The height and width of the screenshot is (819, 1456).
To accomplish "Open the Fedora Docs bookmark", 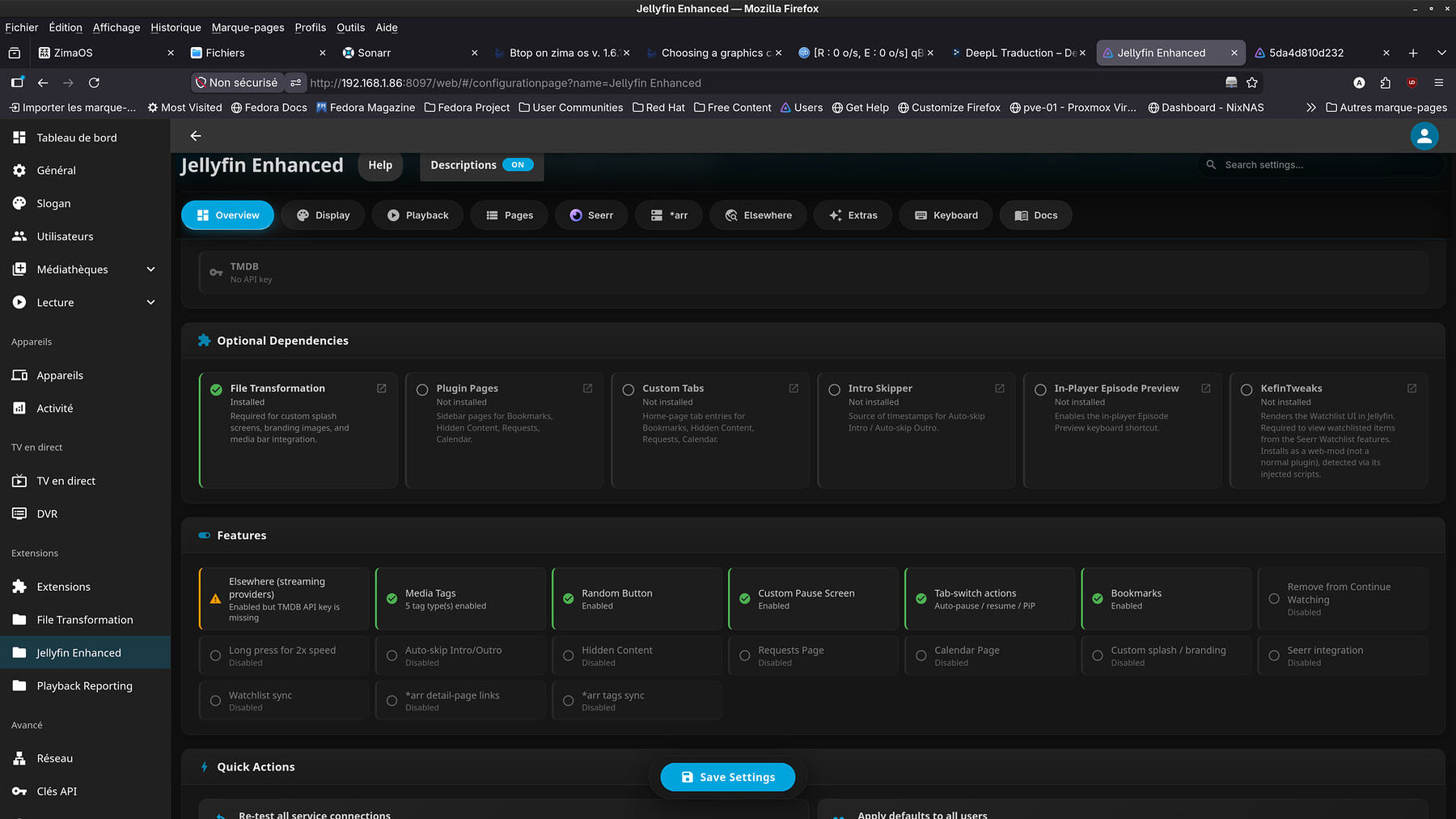I will tap(269, 108).
